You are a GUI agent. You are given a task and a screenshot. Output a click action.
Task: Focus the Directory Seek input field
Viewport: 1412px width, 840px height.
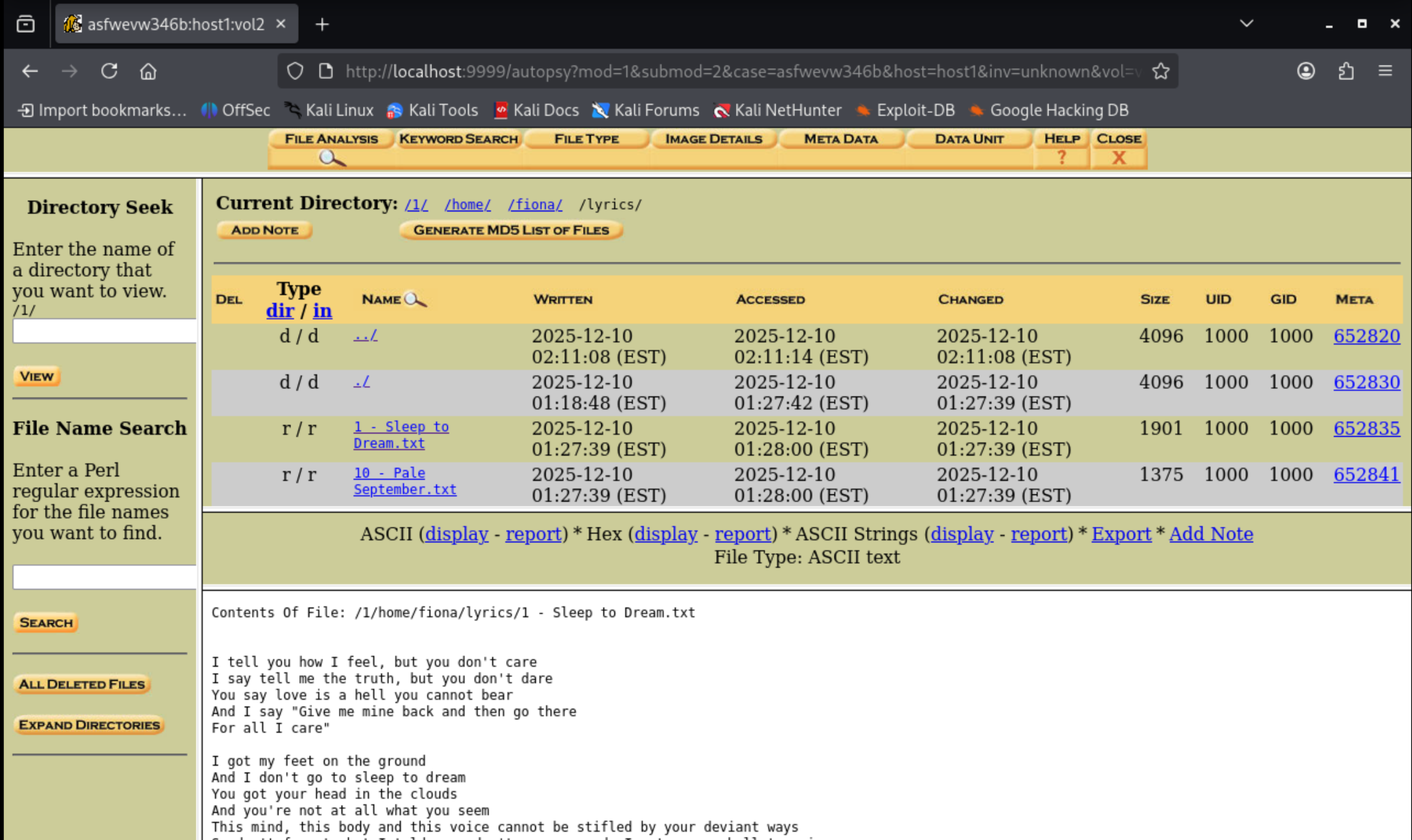click(x=104, y=331)
